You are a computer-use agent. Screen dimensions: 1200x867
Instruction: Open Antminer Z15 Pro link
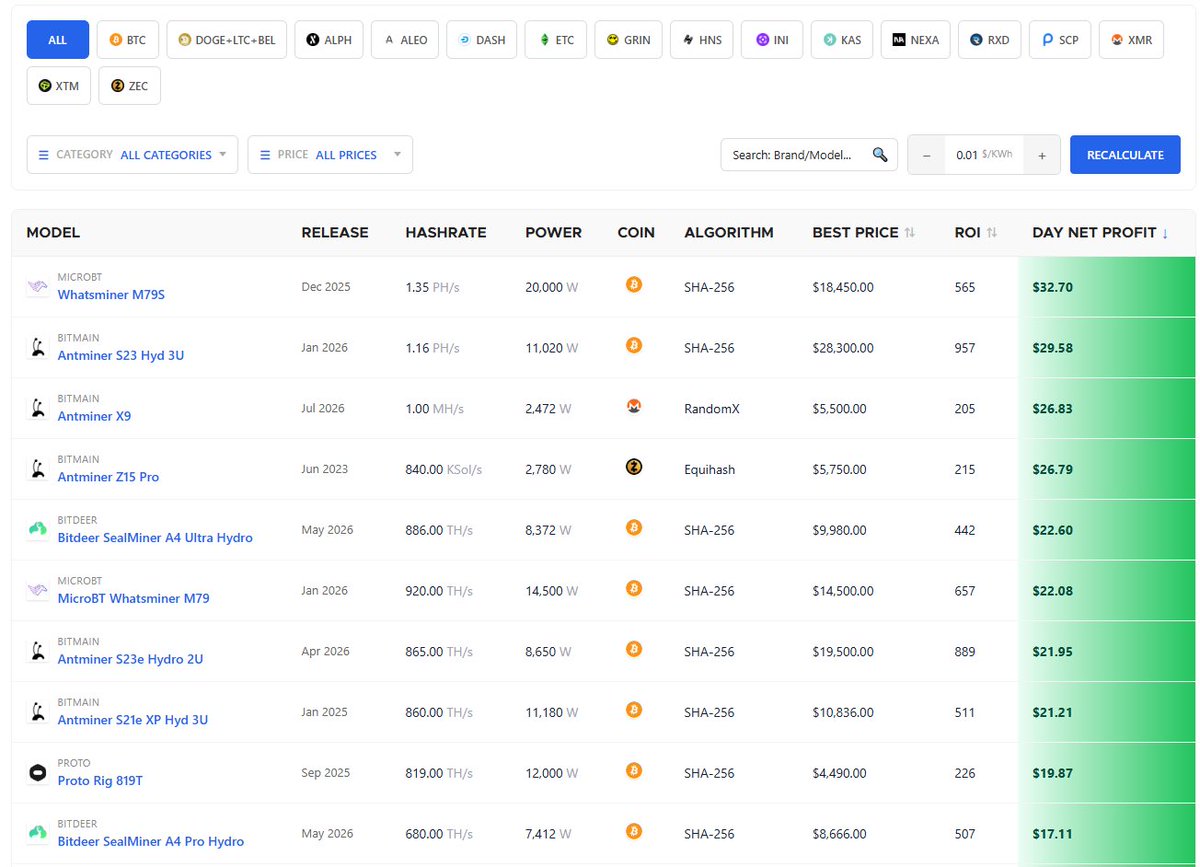[108, 477]
